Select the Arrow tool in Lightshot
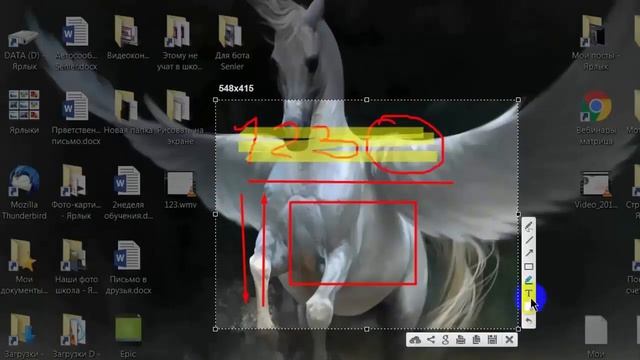The image size is (640, 360). [x=529, y=253]
